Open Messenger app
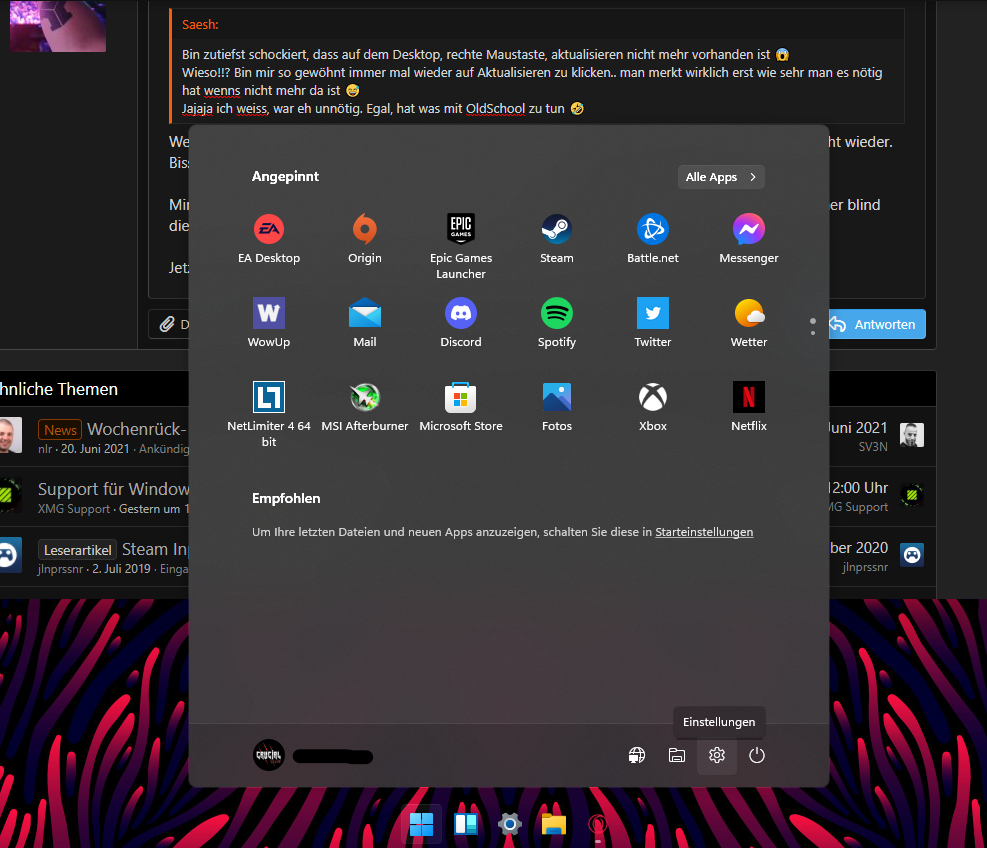The image size is (987, 848). pos(748,239)
